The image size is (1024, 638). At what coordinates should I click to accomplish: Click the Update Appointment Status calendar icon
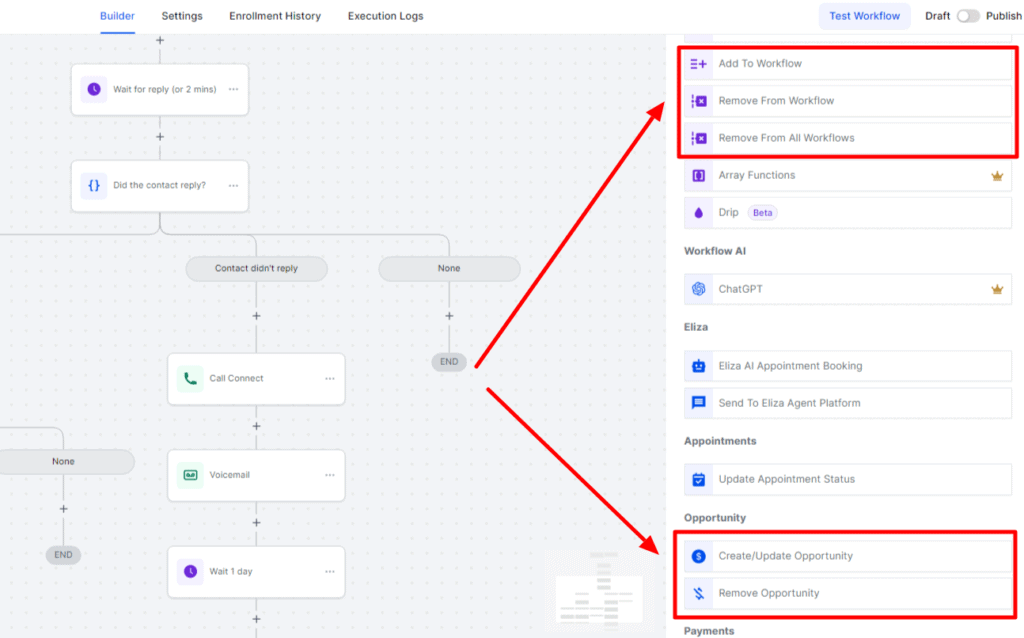[x=698, y=479]
